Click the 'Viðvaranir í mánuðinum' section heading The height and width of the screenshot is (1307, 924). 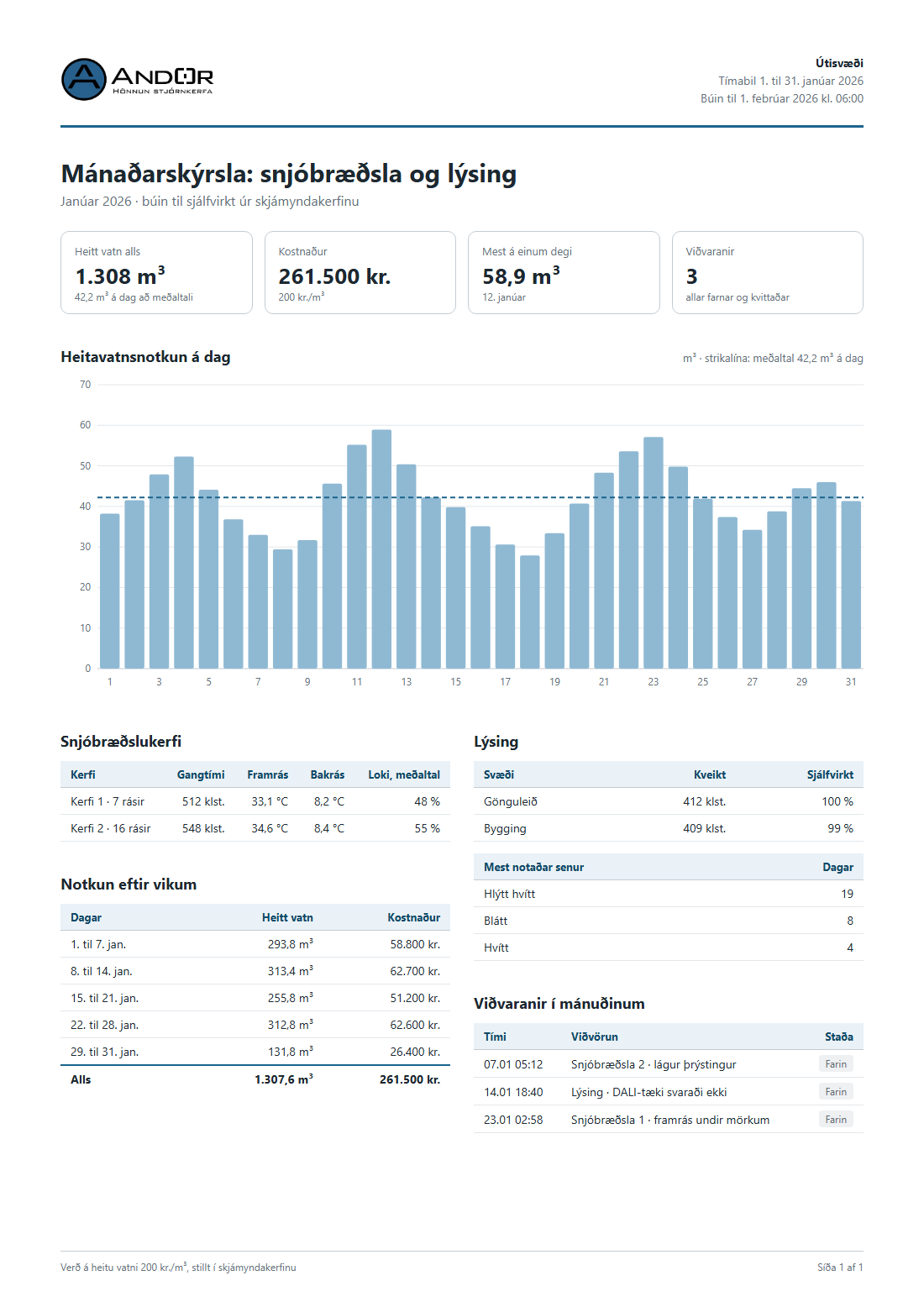click(559, 1004)
